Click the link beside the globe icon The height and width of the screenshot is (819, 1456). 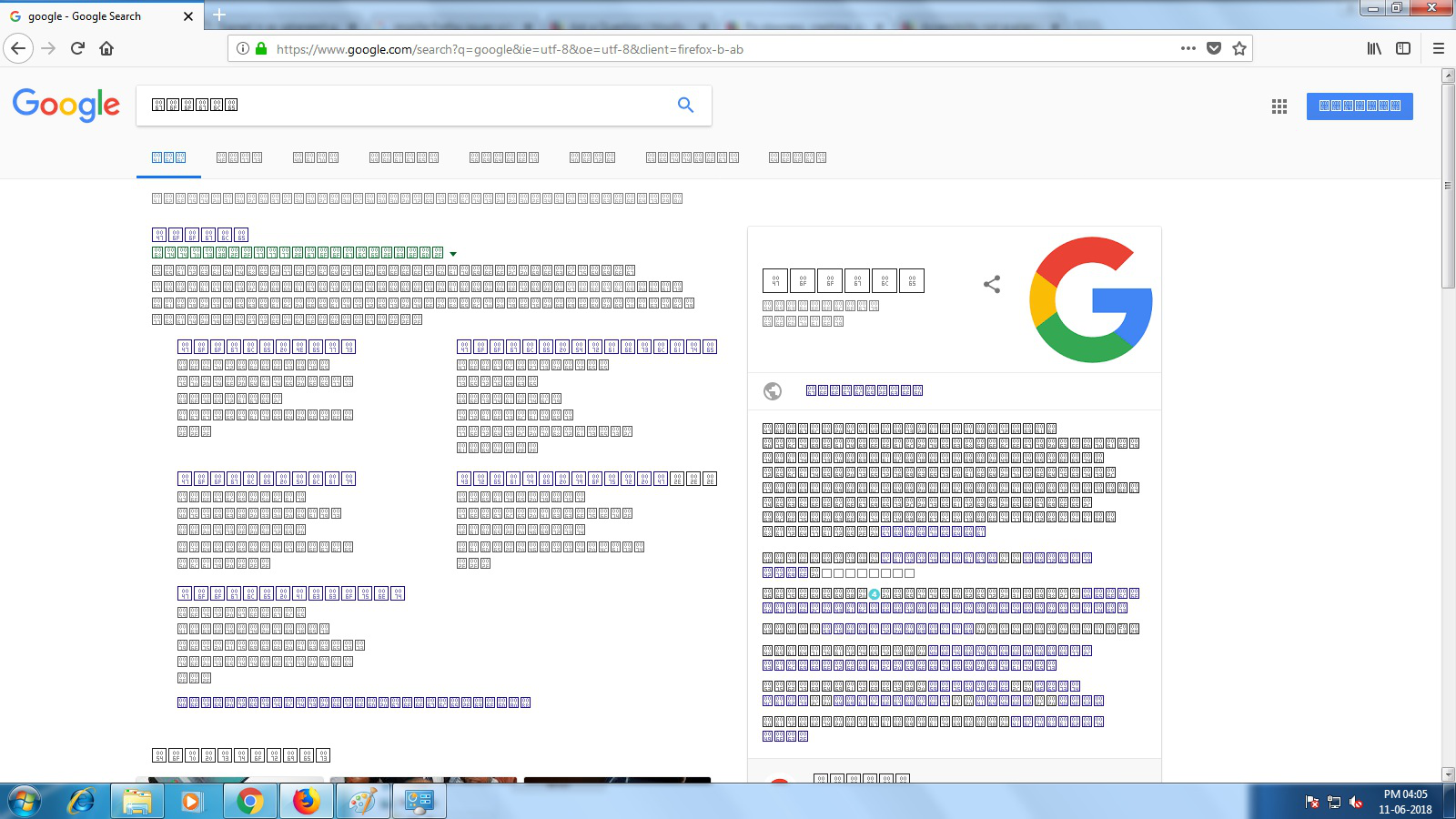coord(864,390)
